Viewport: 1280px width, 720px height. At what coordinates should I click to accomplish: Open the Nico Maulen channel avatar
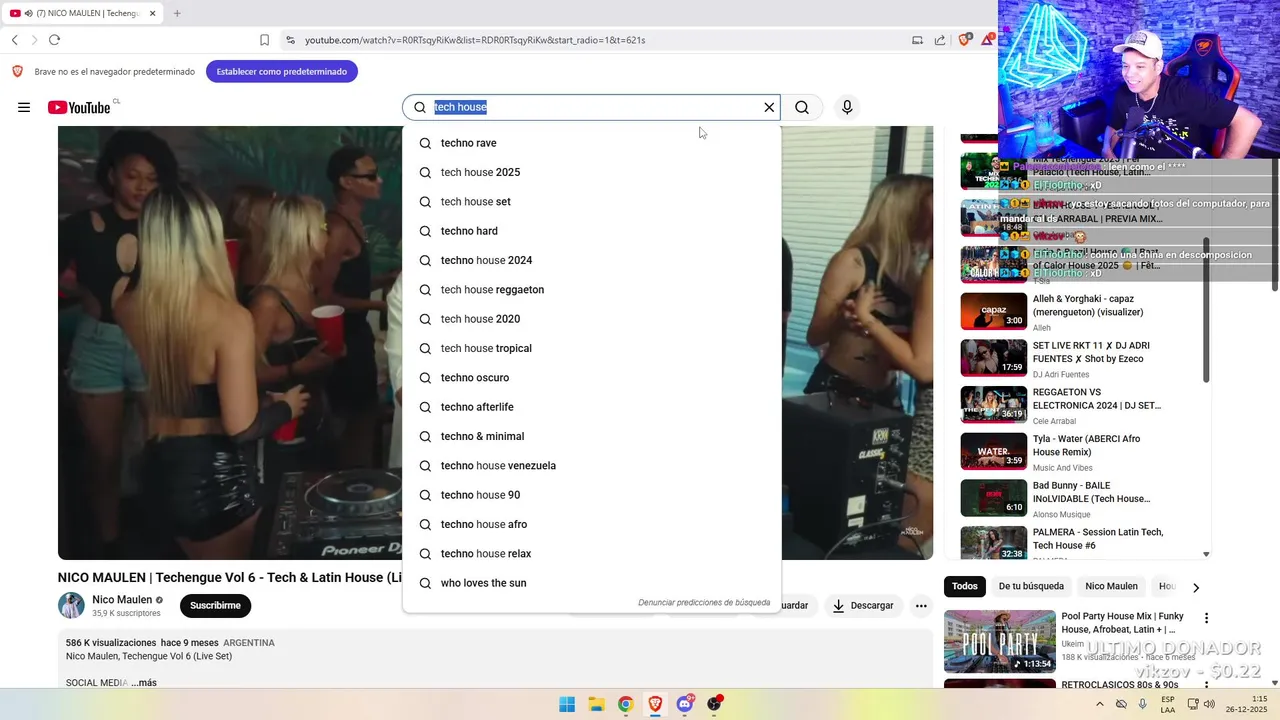(x=71, y=605)
